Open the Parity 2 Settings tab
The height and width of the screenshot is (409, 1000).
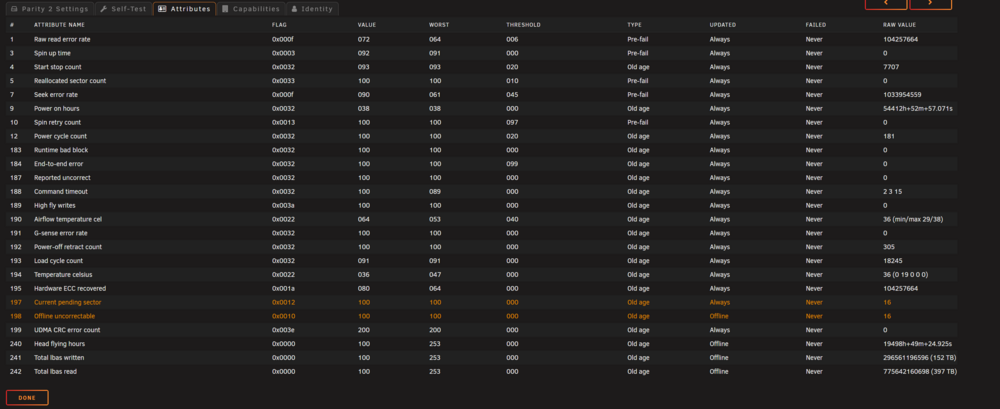pos(50,9)
